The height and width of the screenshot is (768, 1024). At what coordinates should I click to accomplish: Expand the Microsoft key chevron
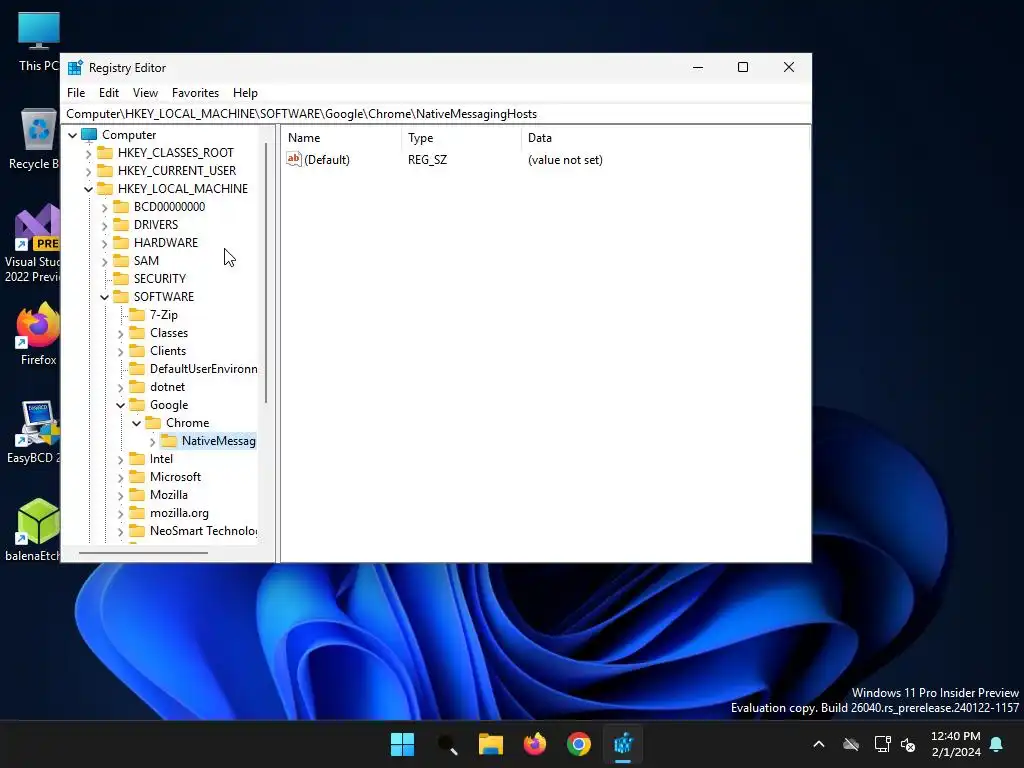[120, 477]
